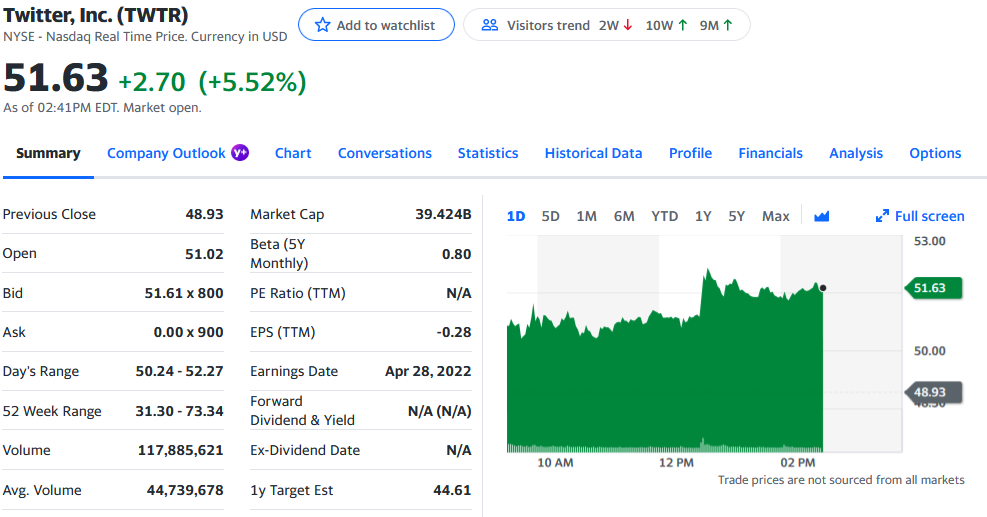Select the 1D chart range

(x=516, y=216)
